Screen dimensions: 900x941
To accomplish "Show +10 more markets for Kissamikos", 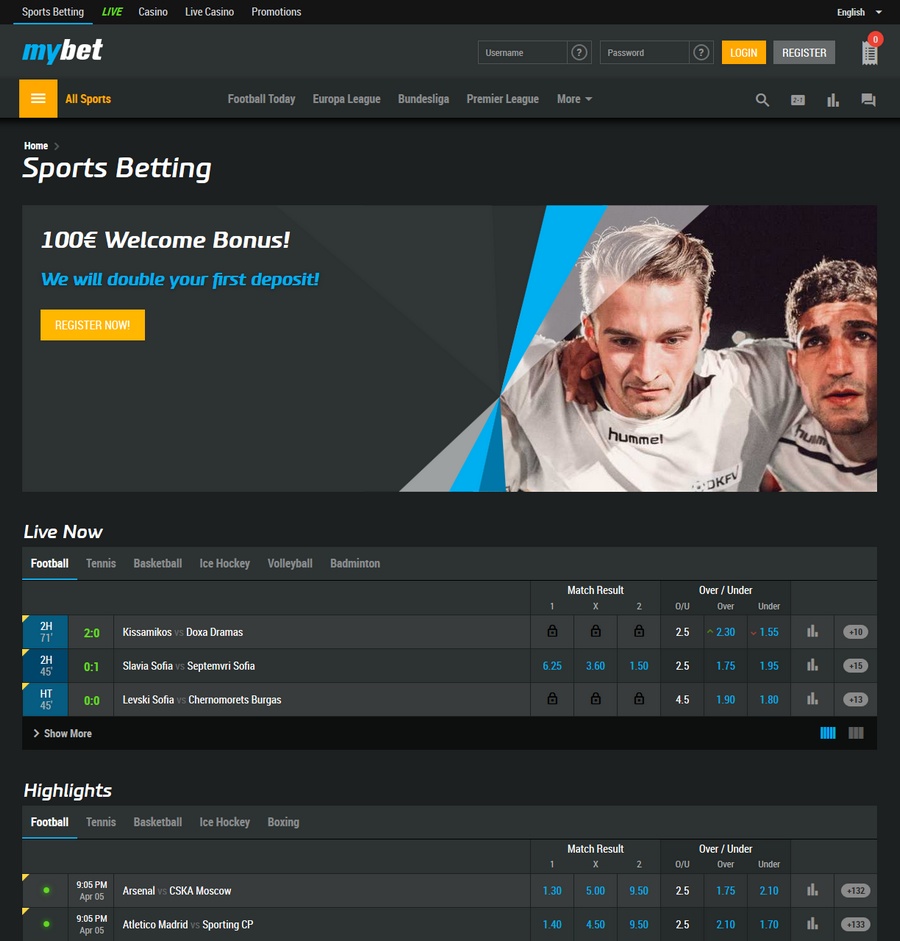I will click(x=856, y=632).
